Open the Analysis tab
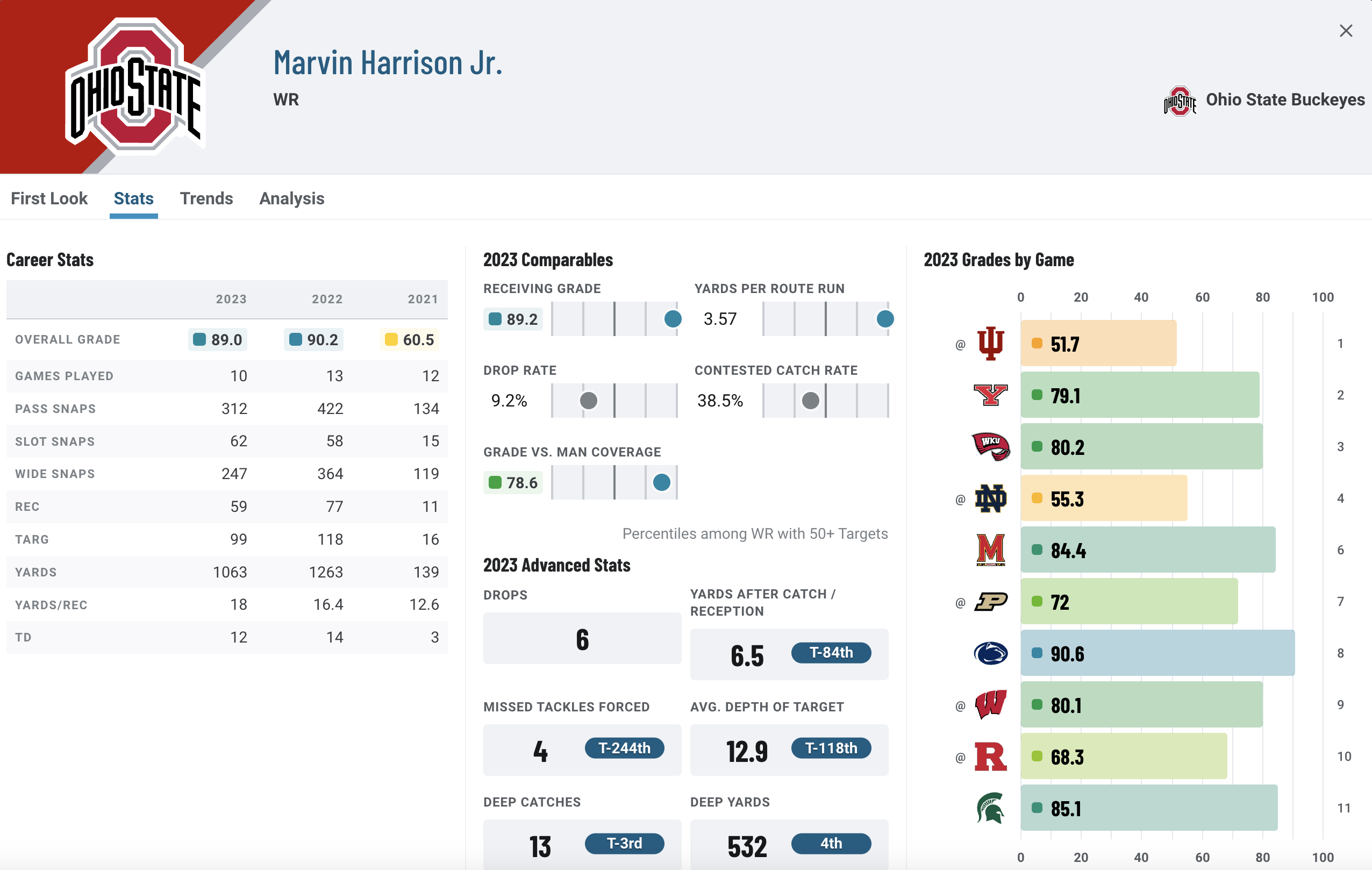Screen dimensions: 1372x870 pos(292,198)
